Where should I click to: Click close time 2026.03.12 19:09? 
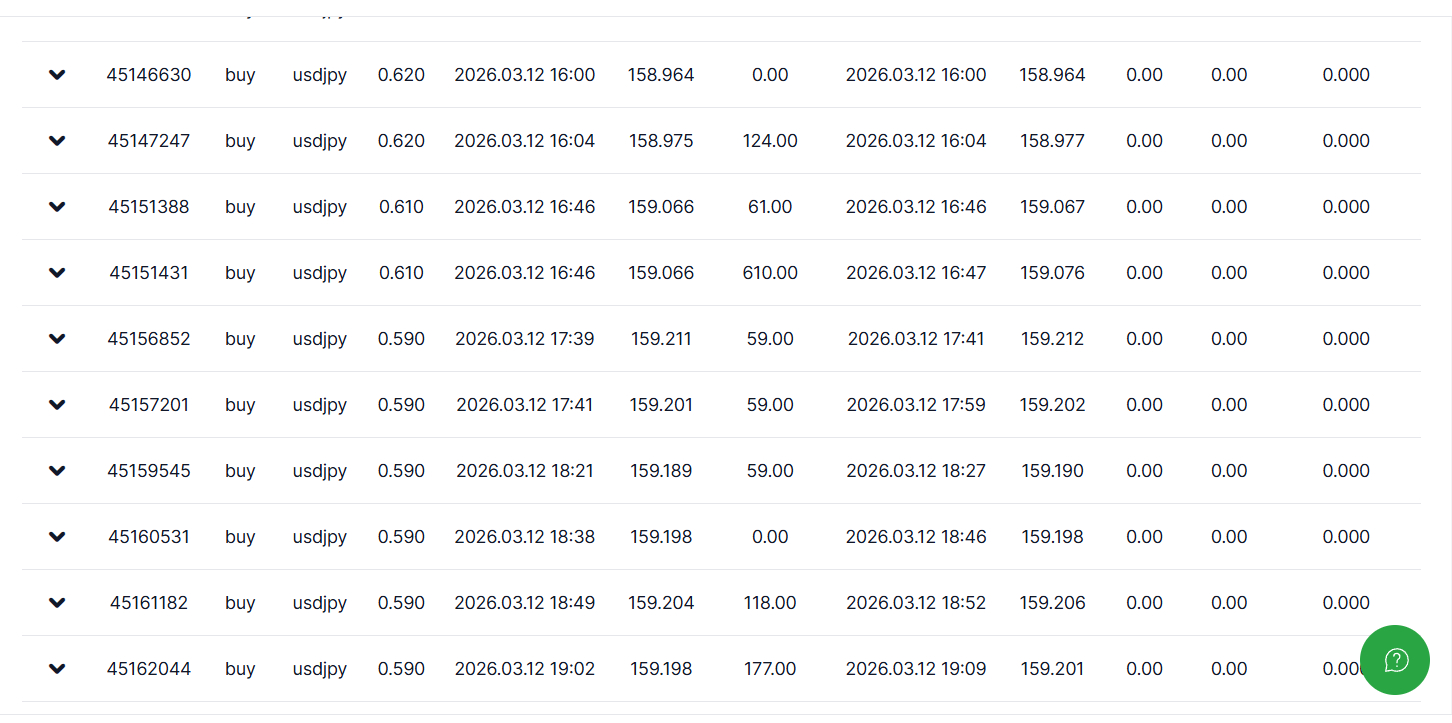point(916,669)
